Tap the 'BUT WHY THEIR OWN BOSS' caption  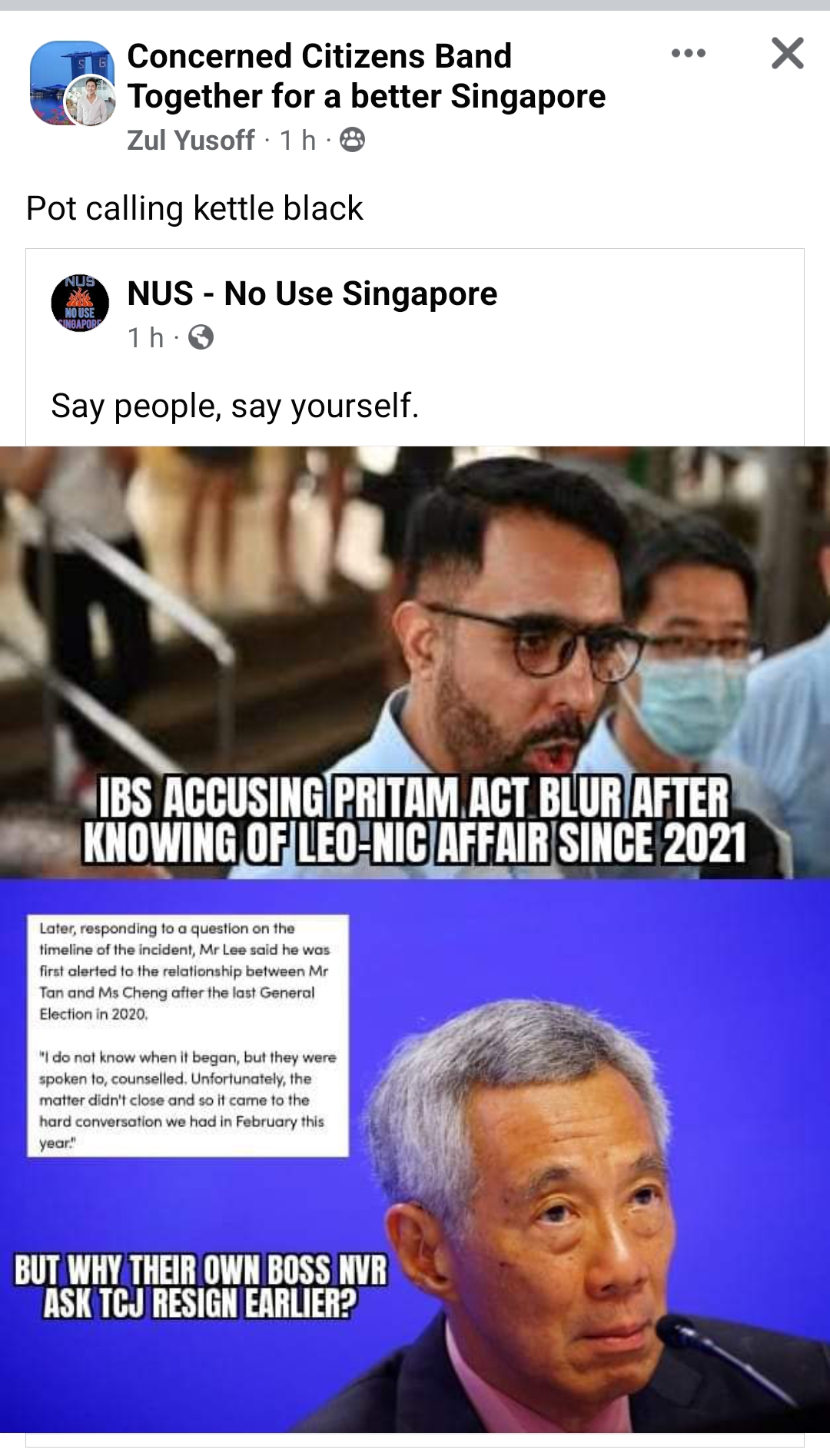201,1286
